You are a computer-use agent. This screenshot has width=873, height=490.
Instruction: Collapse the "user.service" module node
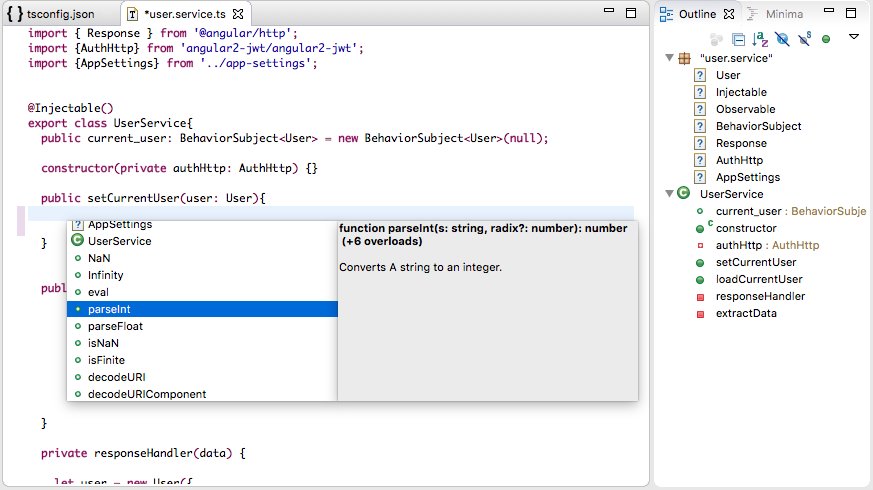point(669,58)
